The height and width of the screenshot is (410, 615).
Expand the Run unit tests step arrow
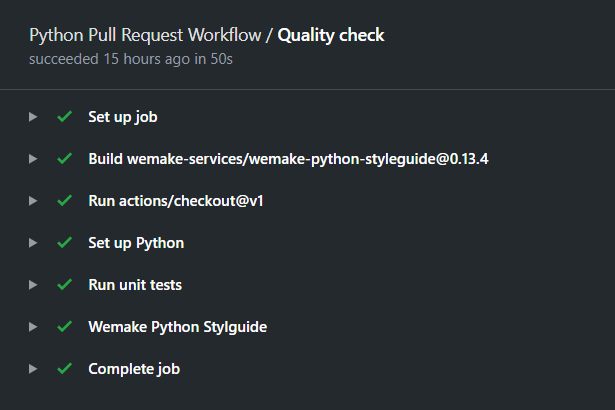tap(33, 285)
